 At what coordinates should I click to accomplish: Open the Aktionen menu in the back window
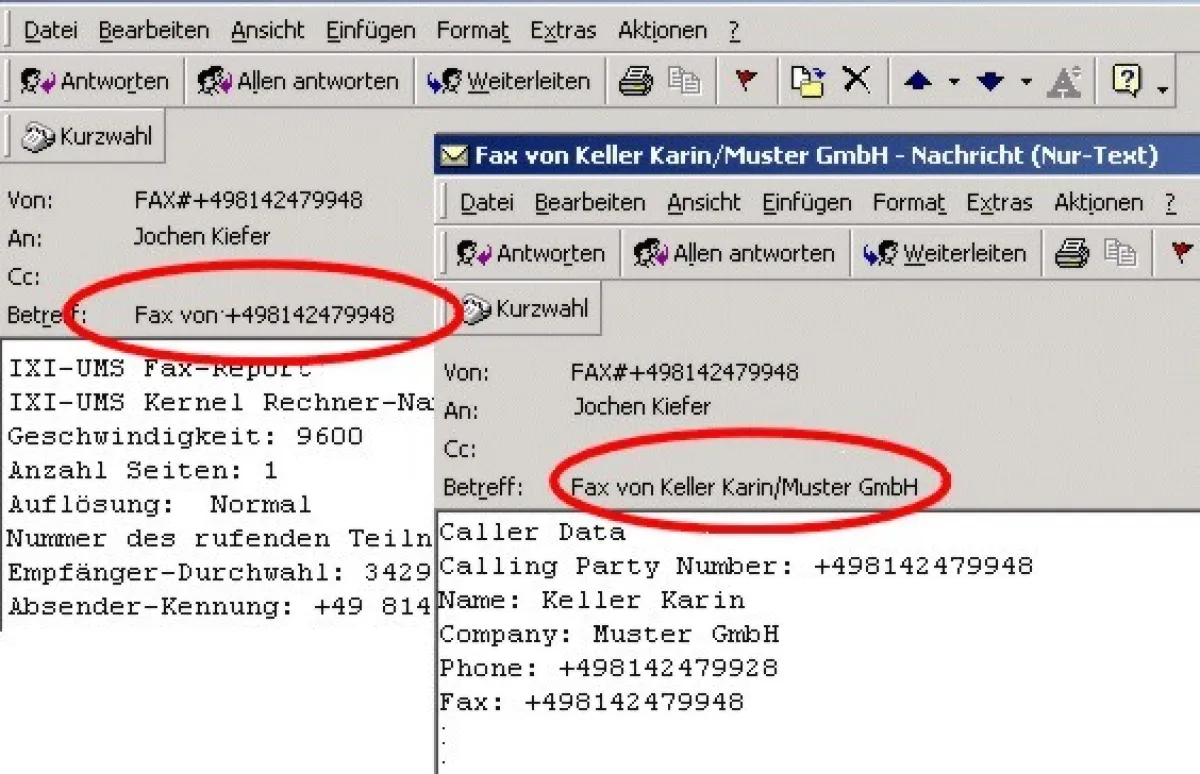coord(662,30)
